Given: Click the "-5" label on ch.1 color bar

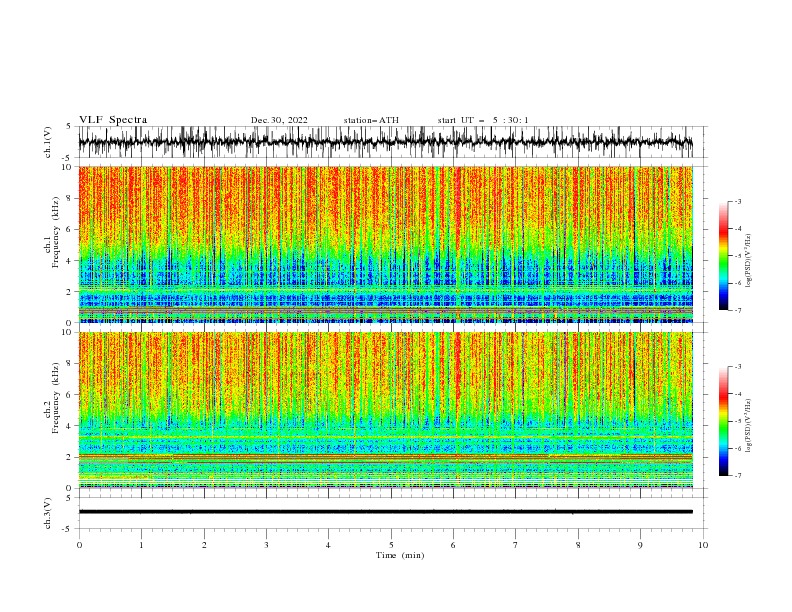Looking at the screenshot, I should coord(737,256).
